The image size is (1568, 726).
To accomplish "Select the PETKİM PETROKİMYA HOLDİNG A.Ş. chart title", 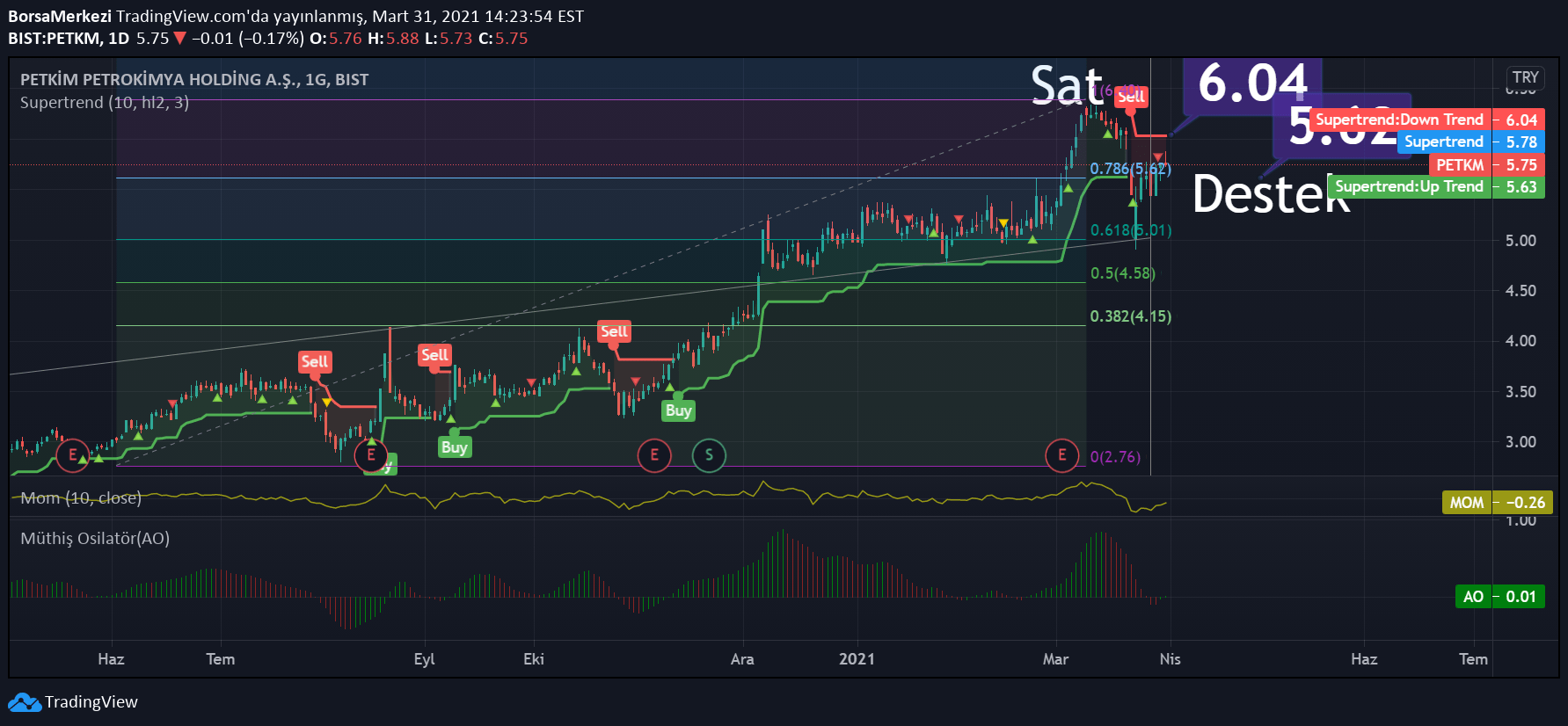I will 194,80.
